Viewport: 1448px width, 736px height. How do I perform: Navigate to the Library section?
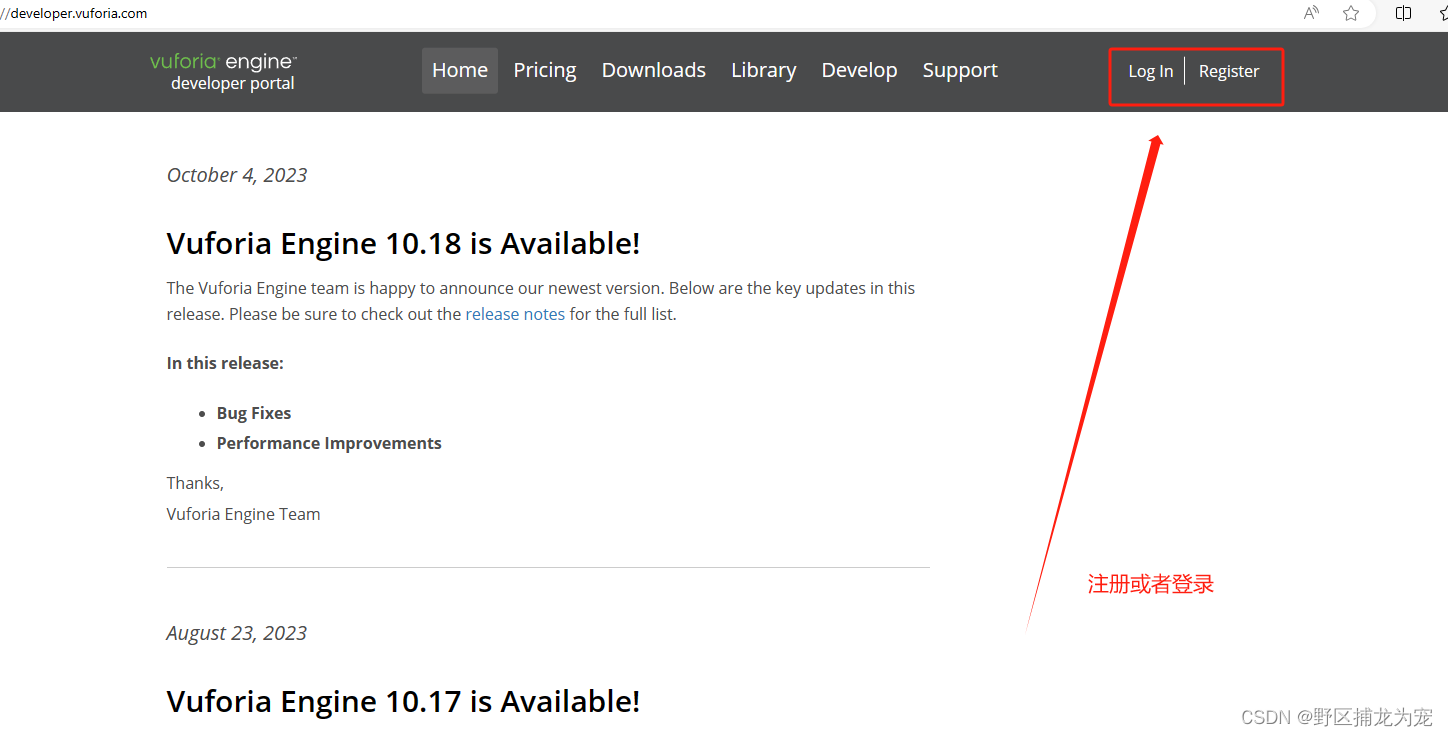click(x=764, y=71)
